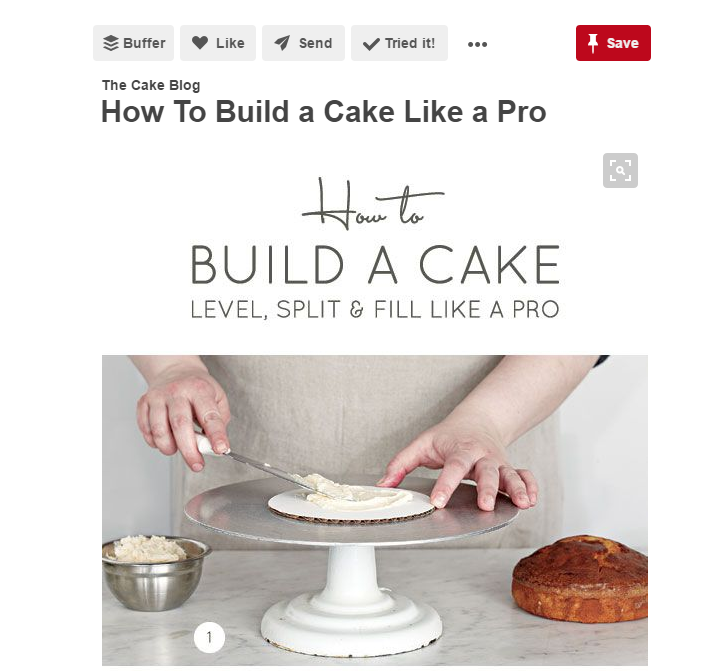The width and height of the screenshot is (722, 671).
Task: Click the BUILD A CAKE headline graphic
Action: coord(375,265)
